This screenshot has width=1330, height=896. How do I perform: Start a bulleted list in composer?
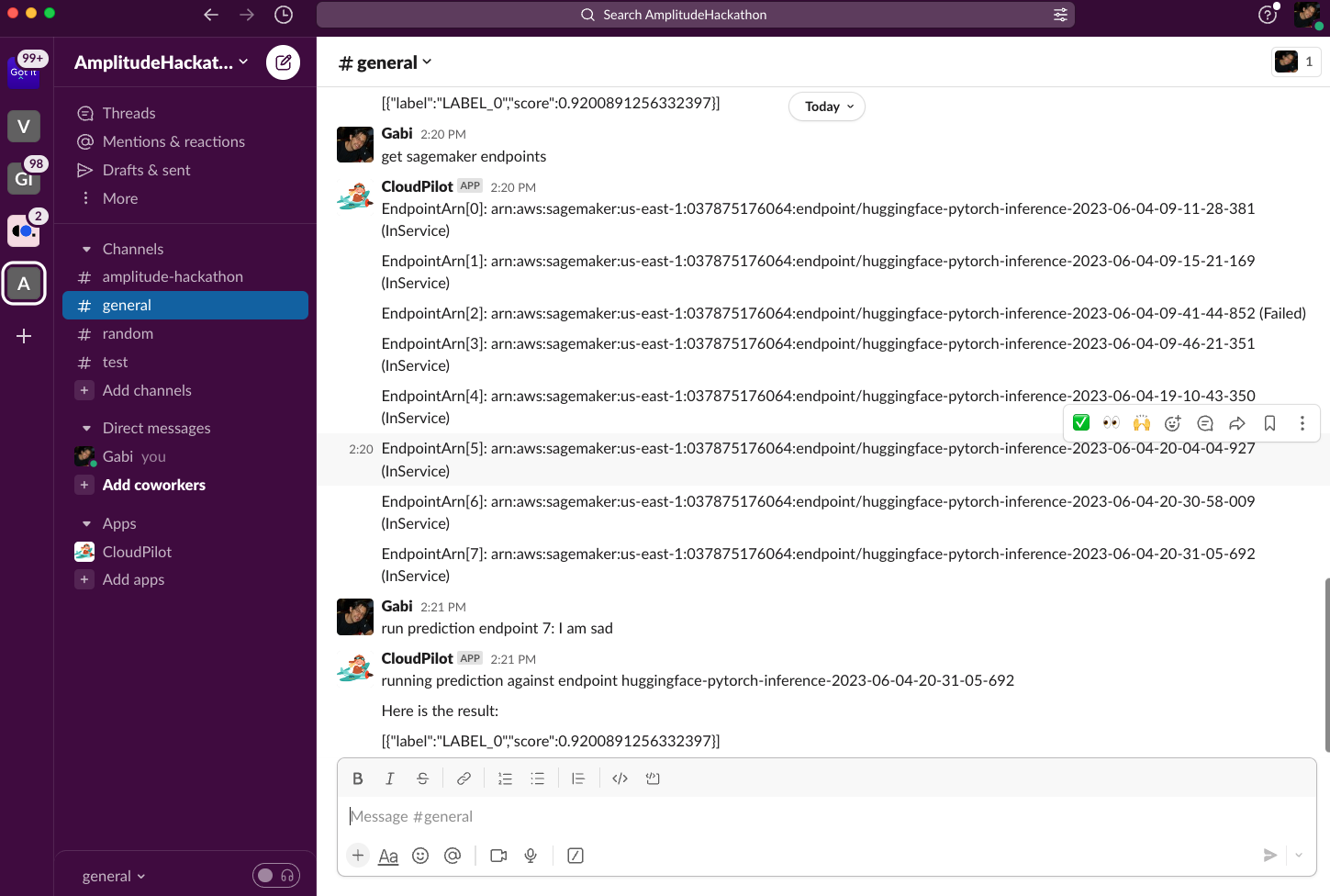tap(538, 778)
